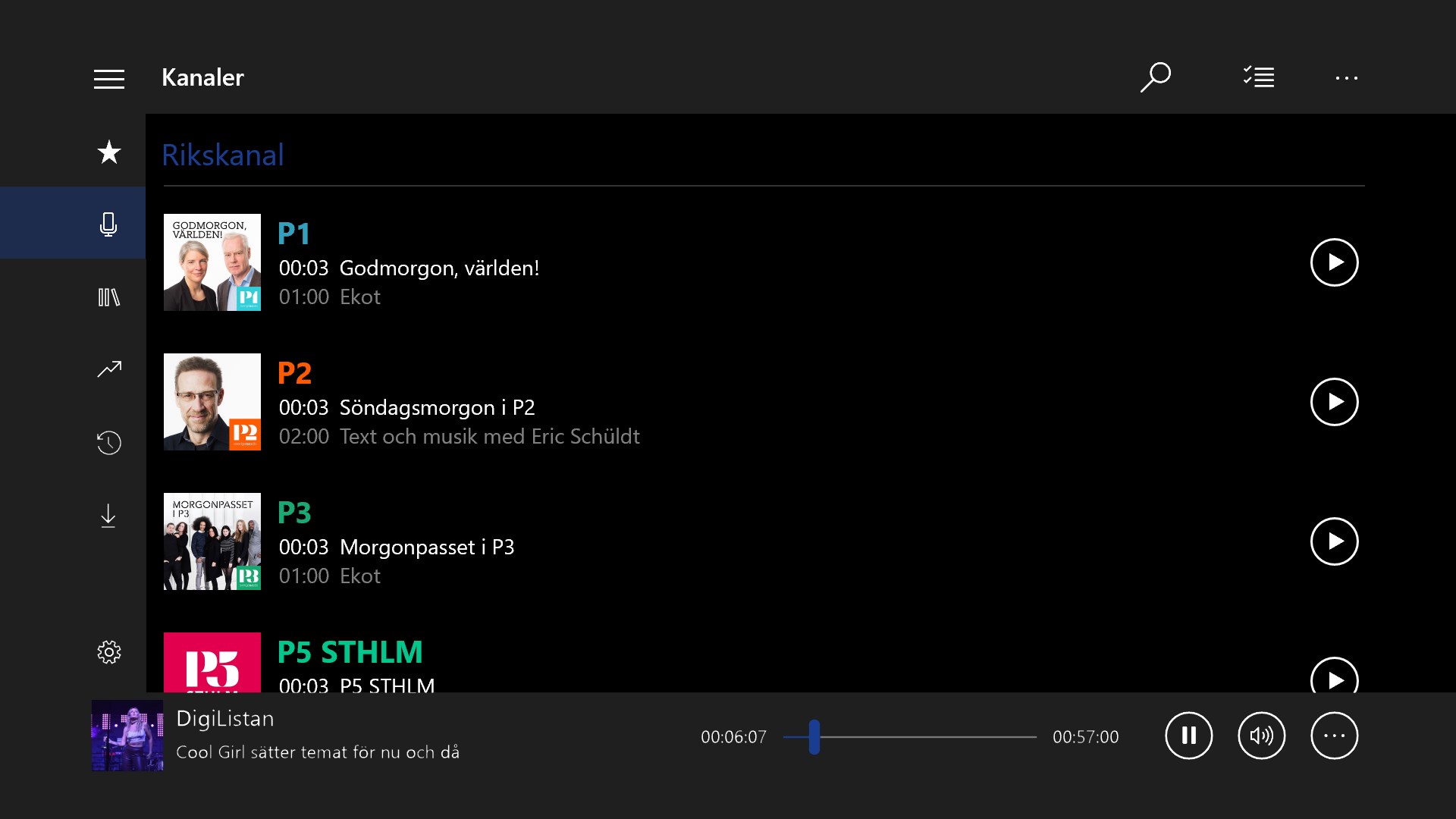Open settings gear in sidebar
The height and width of the screenshot is (819, 1456).
click(109, 652)
